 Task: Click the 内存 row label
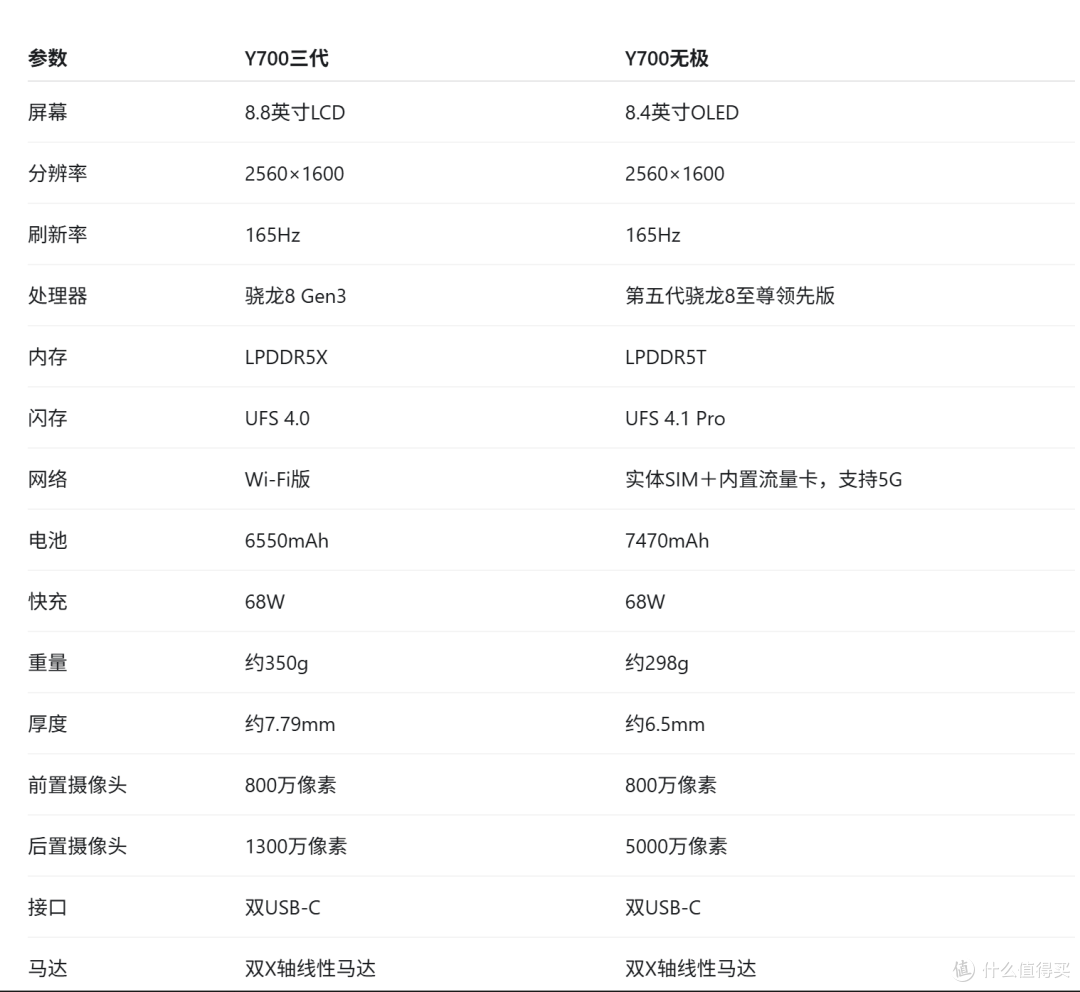click(48, 357)
